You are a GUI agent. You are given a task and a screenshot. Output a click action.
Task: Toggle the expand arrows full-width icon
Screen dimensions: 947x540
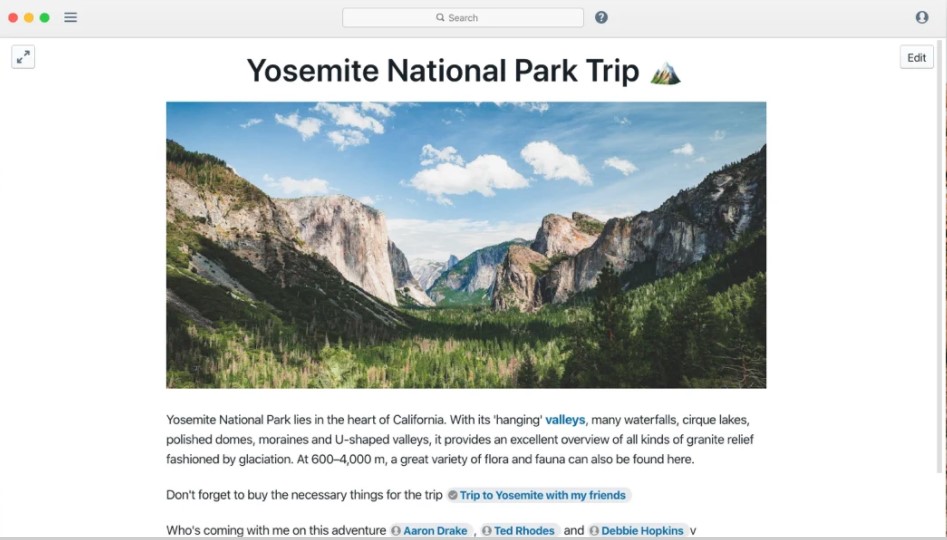(x=23, y=57)
